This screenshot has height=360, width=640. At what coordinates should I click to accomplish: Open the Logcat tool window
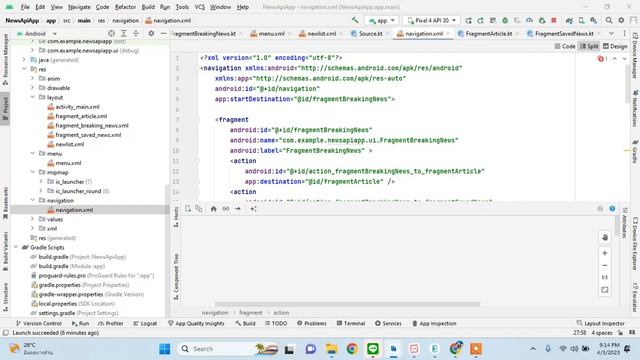click(145, 323)
